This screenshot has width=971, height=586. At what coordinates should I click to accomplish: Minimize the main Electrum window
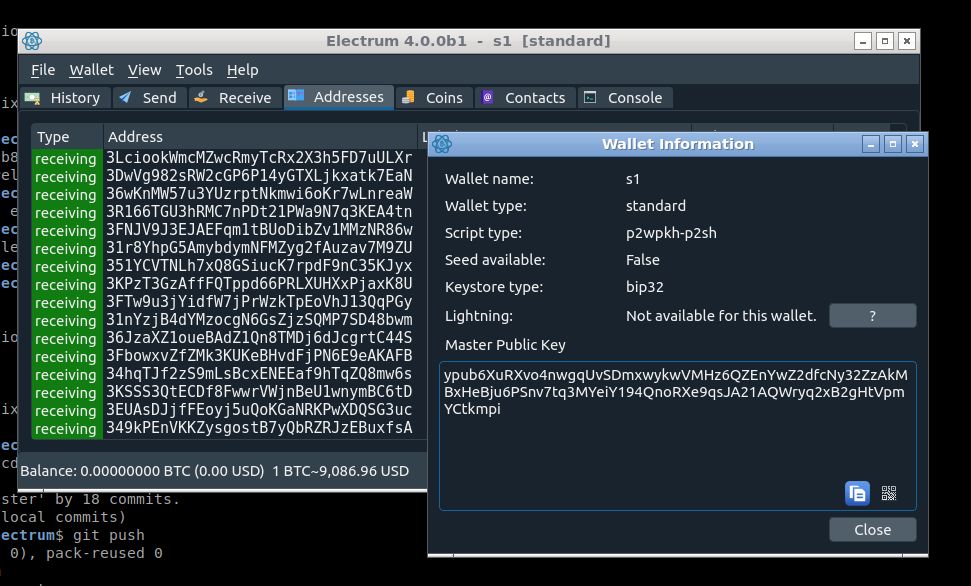863,41
